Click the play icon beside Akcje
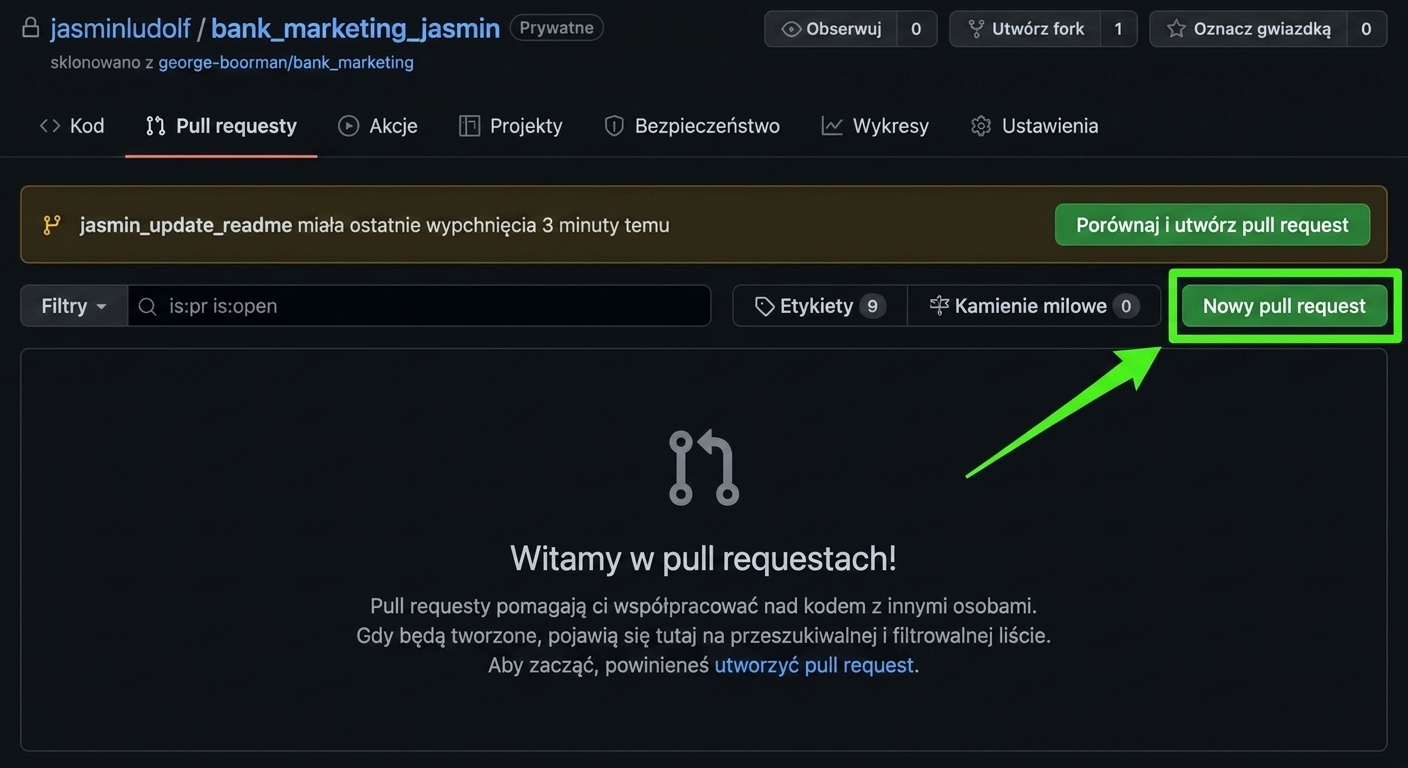 click(348, 126)
